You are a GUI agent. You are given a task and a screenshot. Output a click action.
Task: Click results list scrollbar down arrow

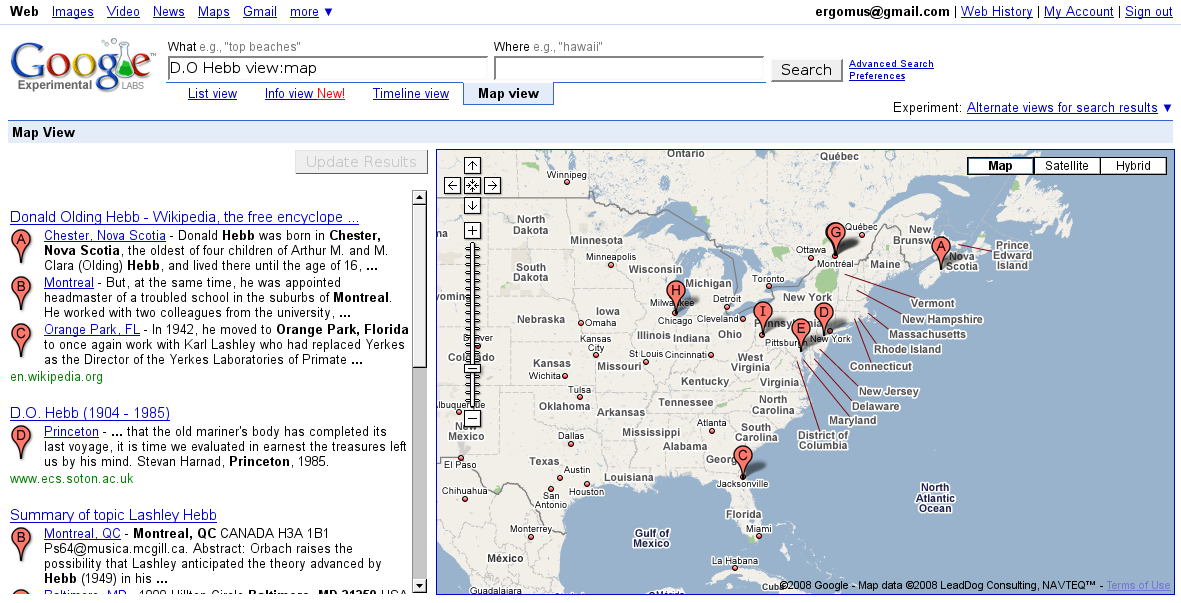tap(420, 586)
